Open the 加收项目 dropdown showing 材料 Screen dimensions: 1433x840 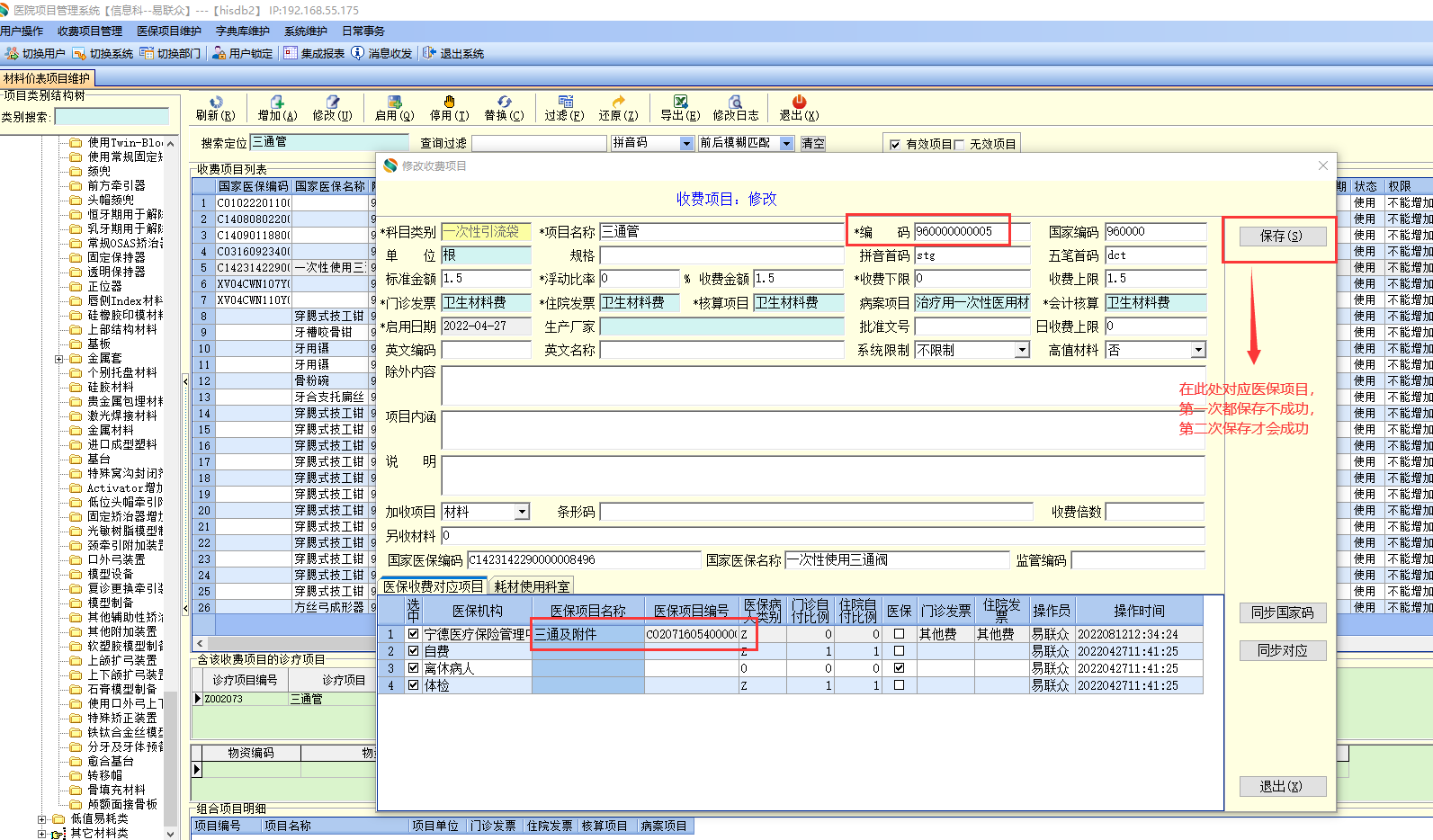tap(522, 512)
